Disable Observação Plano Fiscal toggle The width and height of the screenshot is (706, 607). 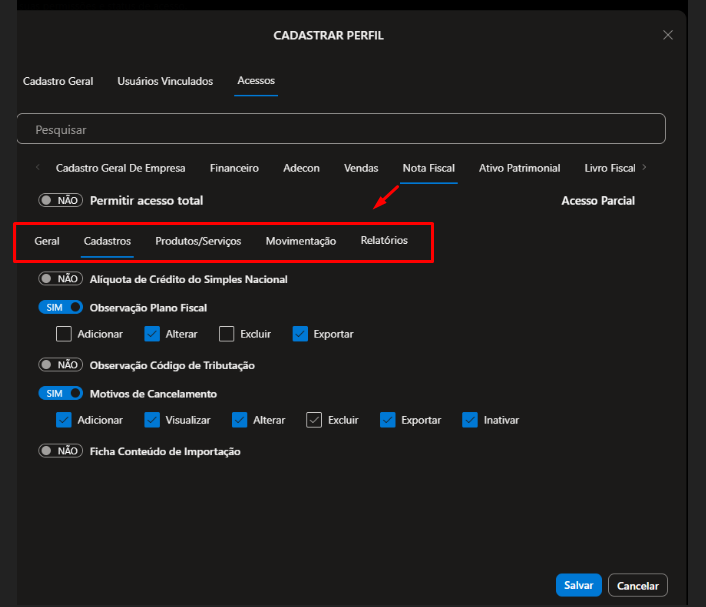coord(60,308)
